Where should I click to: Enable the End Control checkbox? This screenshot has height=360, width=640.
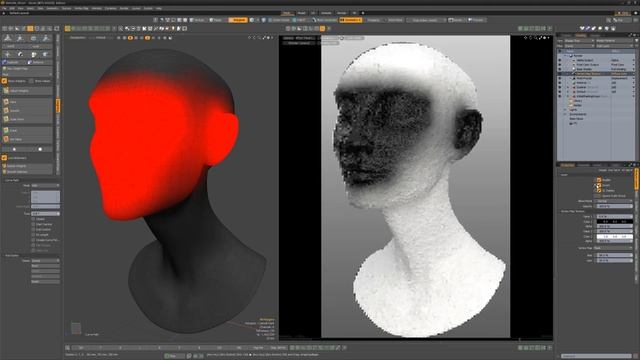[33, 230]
